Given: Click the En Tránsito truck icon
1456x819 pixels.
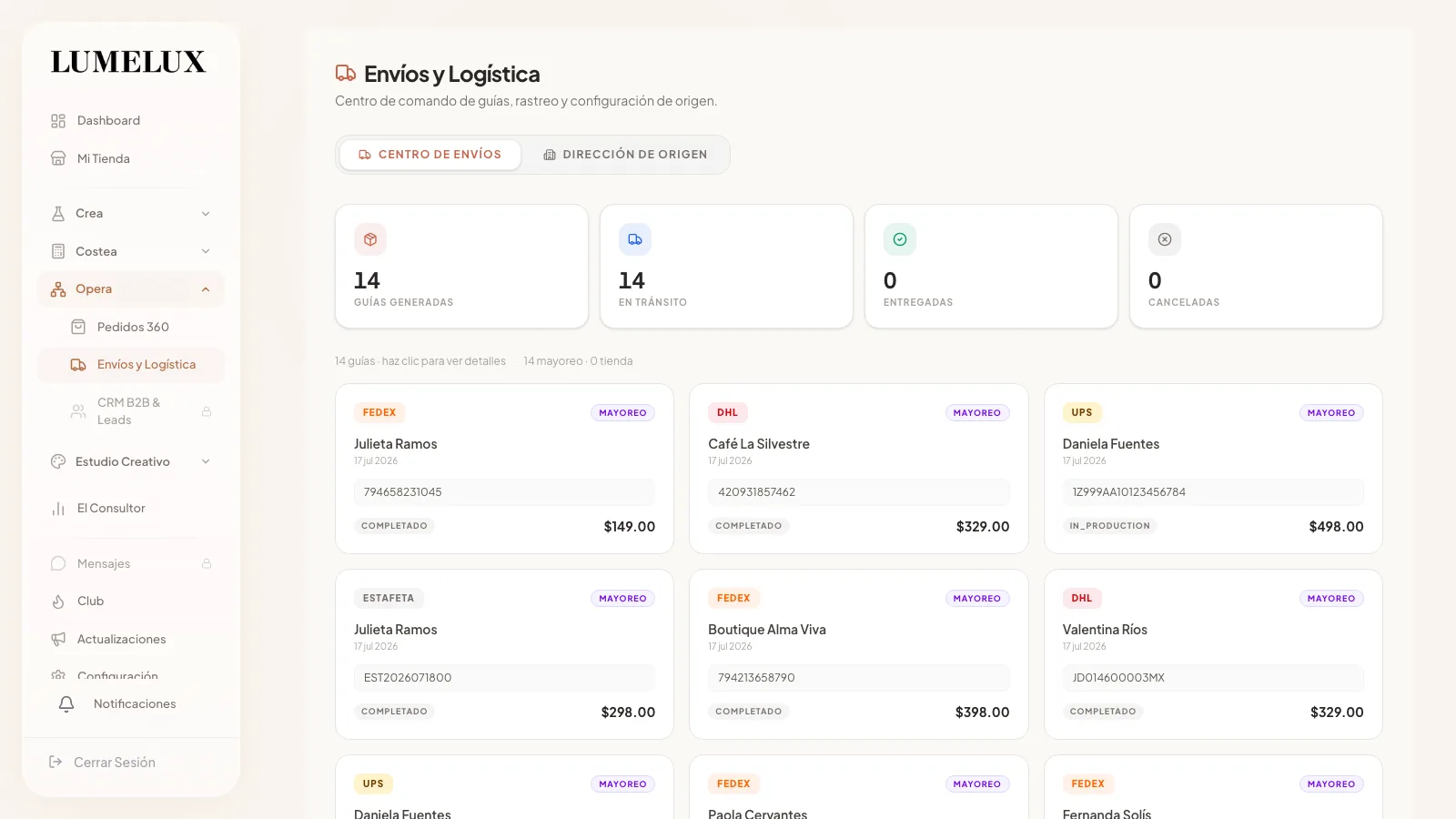Looking at the screenshot, I should coord(635,239).
